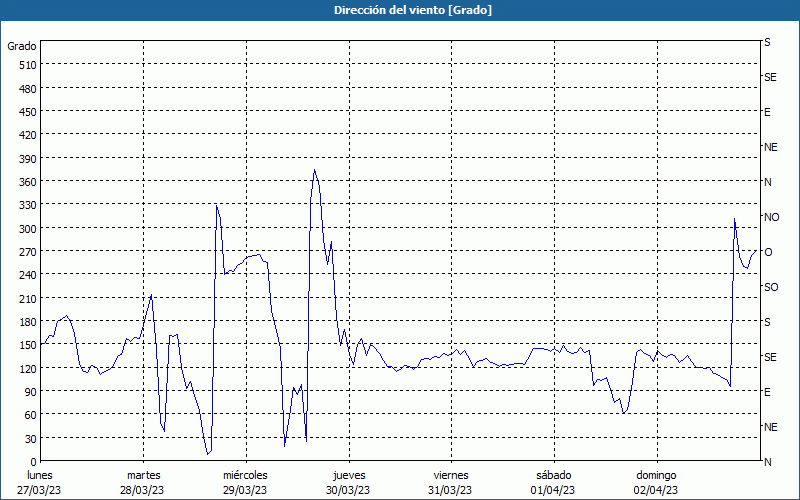Click the 510 y-axis value
The height and width of the screenshot is (500, 800).
coord(28,65)
